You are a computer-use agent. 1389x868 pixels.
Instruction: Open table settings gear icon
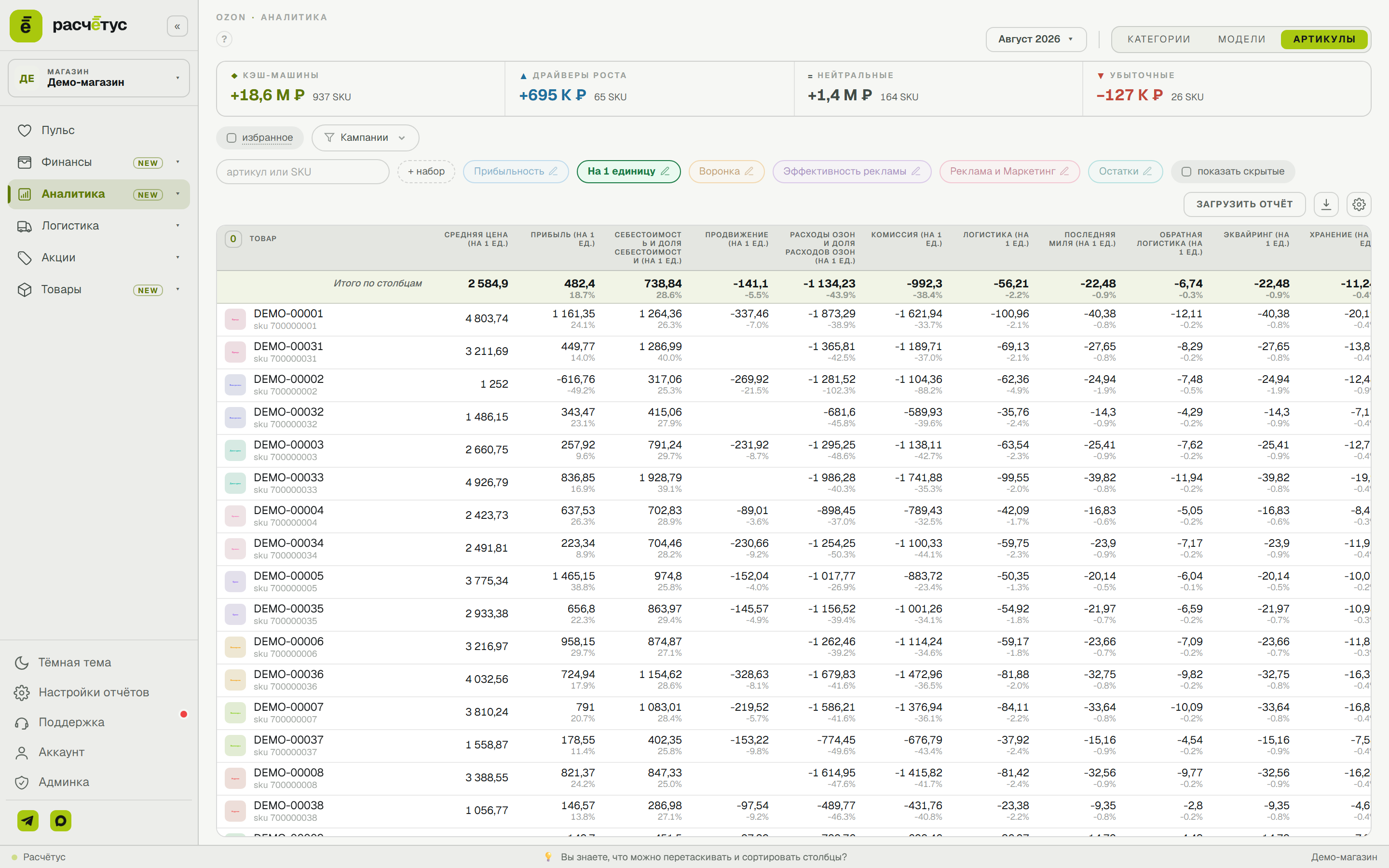pos(1359,204)
